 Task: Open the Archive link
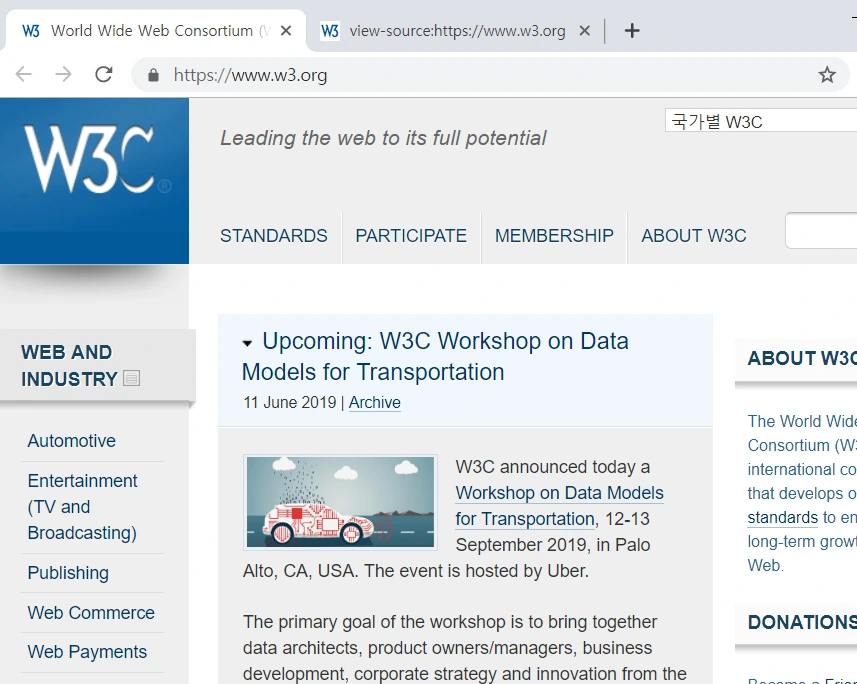[374, 403]
